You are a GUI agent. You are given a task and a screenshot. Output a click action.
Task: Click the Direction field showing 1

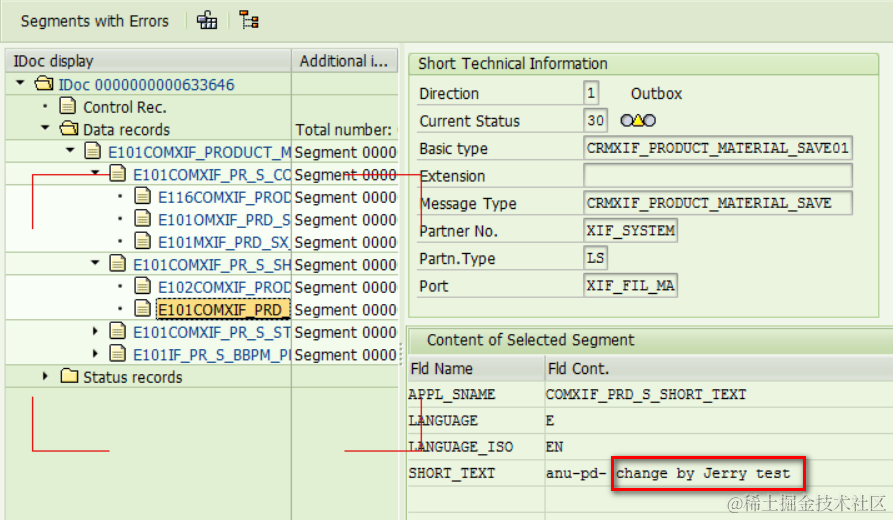pyautogui.click(x=591, y=93)
